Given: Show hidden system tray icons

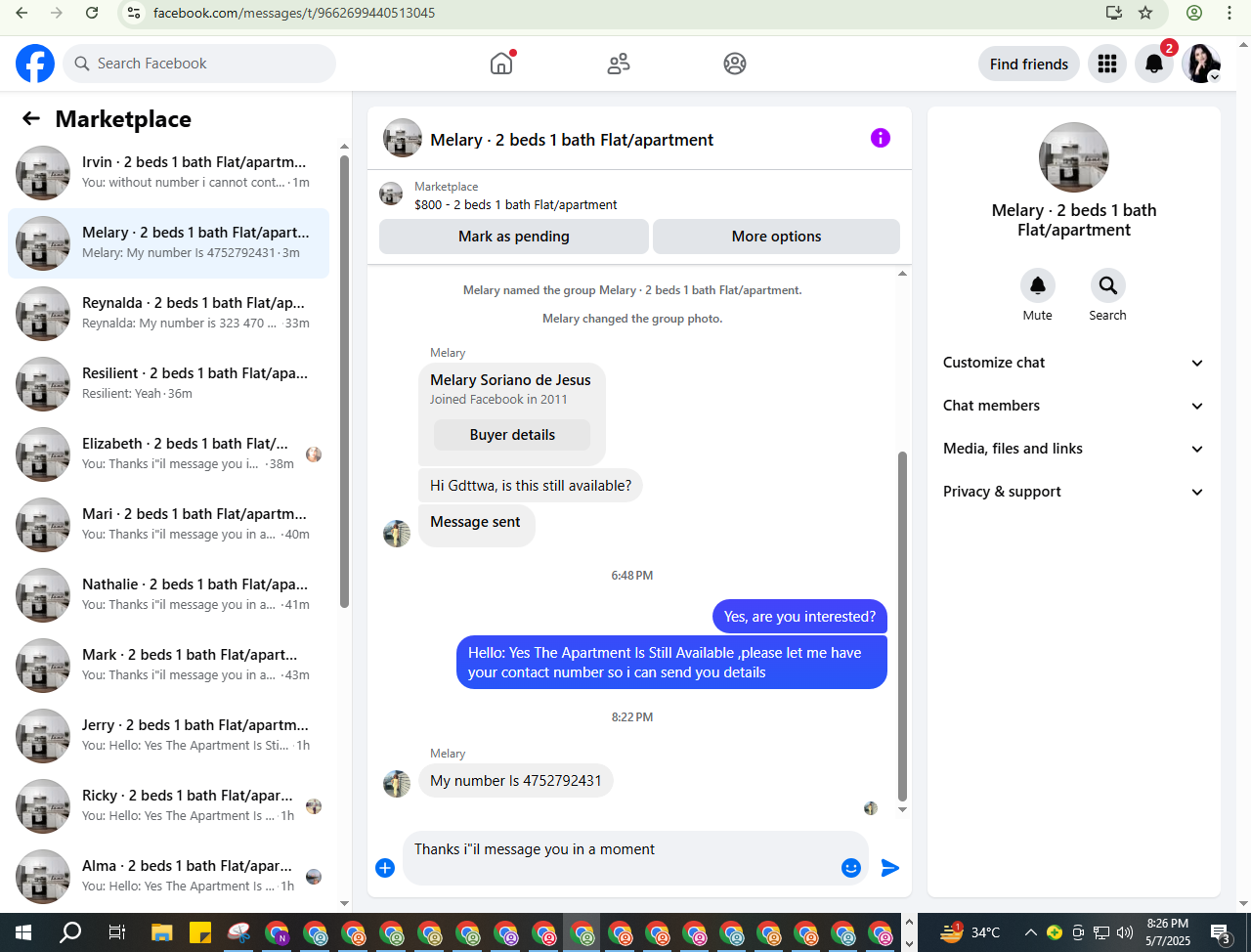Looking at the screenshot, I should (1030, 932).
